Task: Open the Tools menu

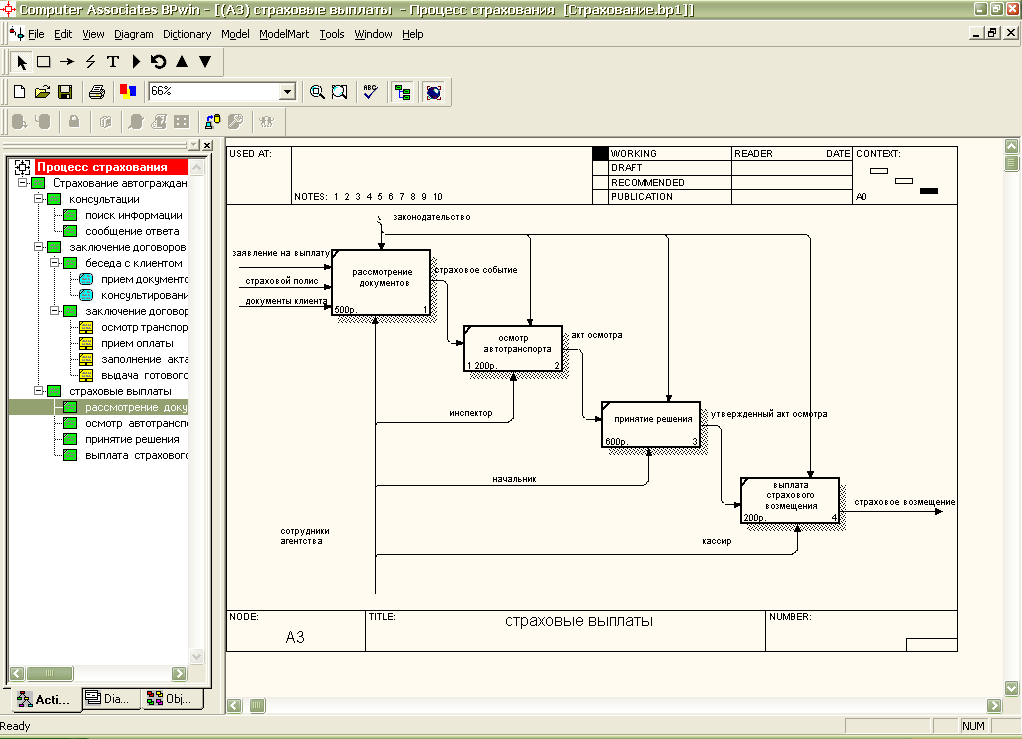Action: 332,34
